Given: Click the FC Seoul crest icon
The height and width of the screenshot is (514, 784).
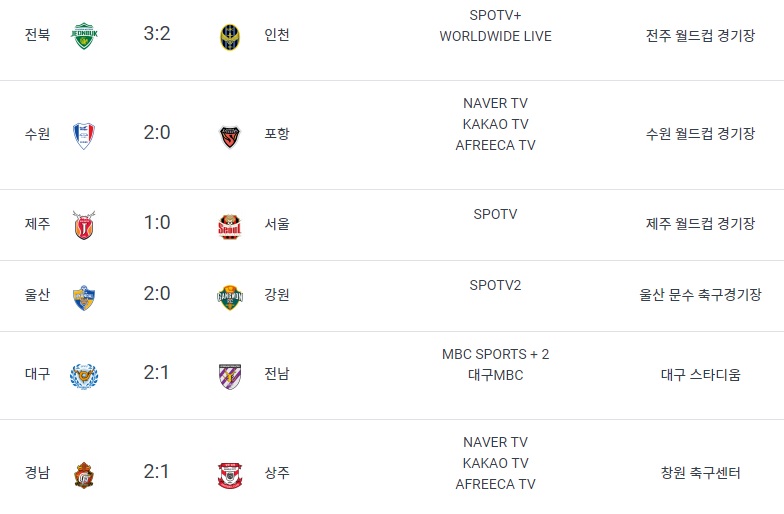Looking at the screenshot, I should 230,226.
